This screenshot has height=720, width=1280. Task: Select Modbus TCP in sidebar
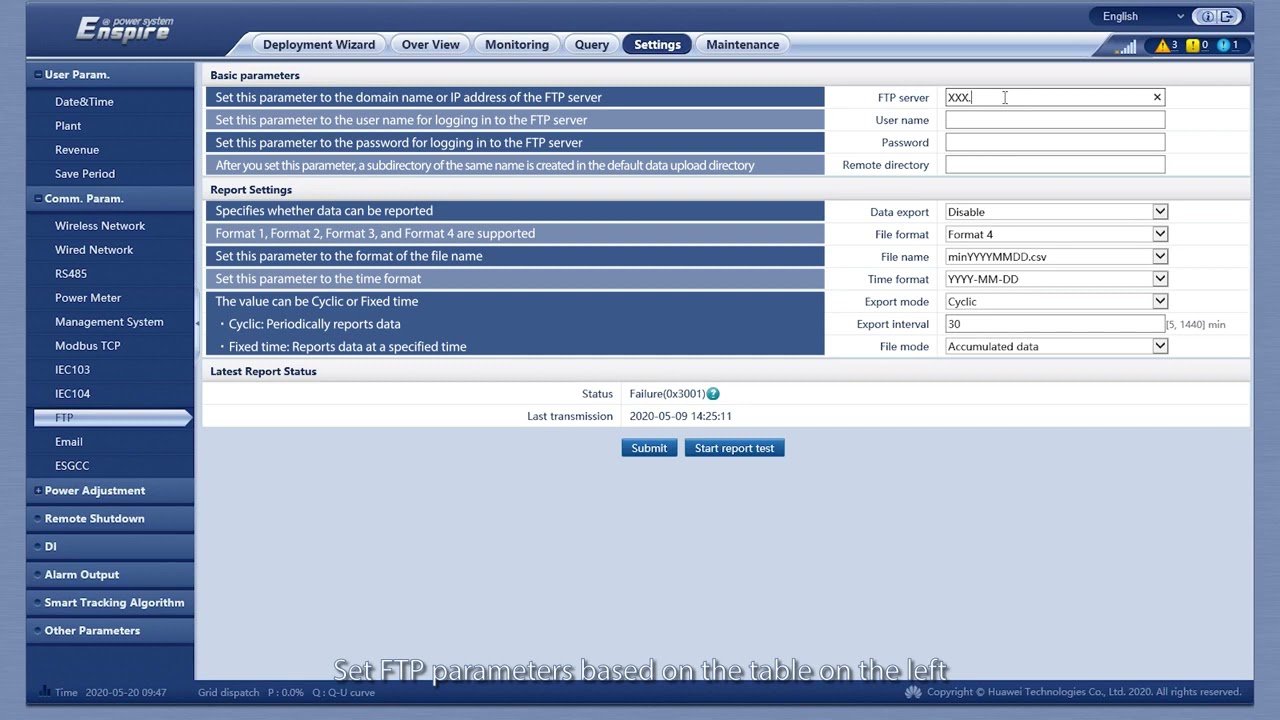[88, 346]
